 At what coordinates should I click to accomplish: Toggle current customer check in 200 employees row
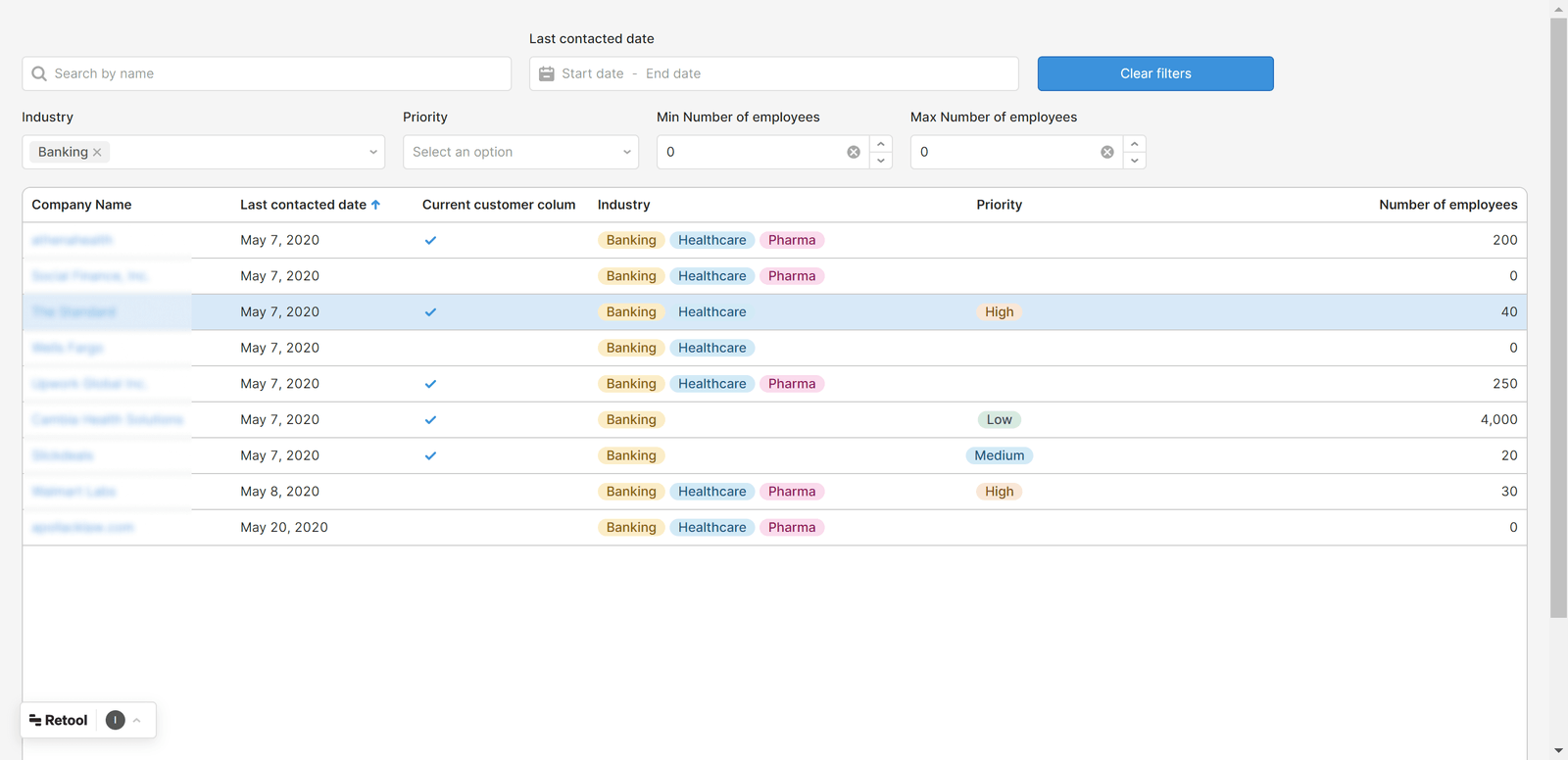(x=430, y=240)
